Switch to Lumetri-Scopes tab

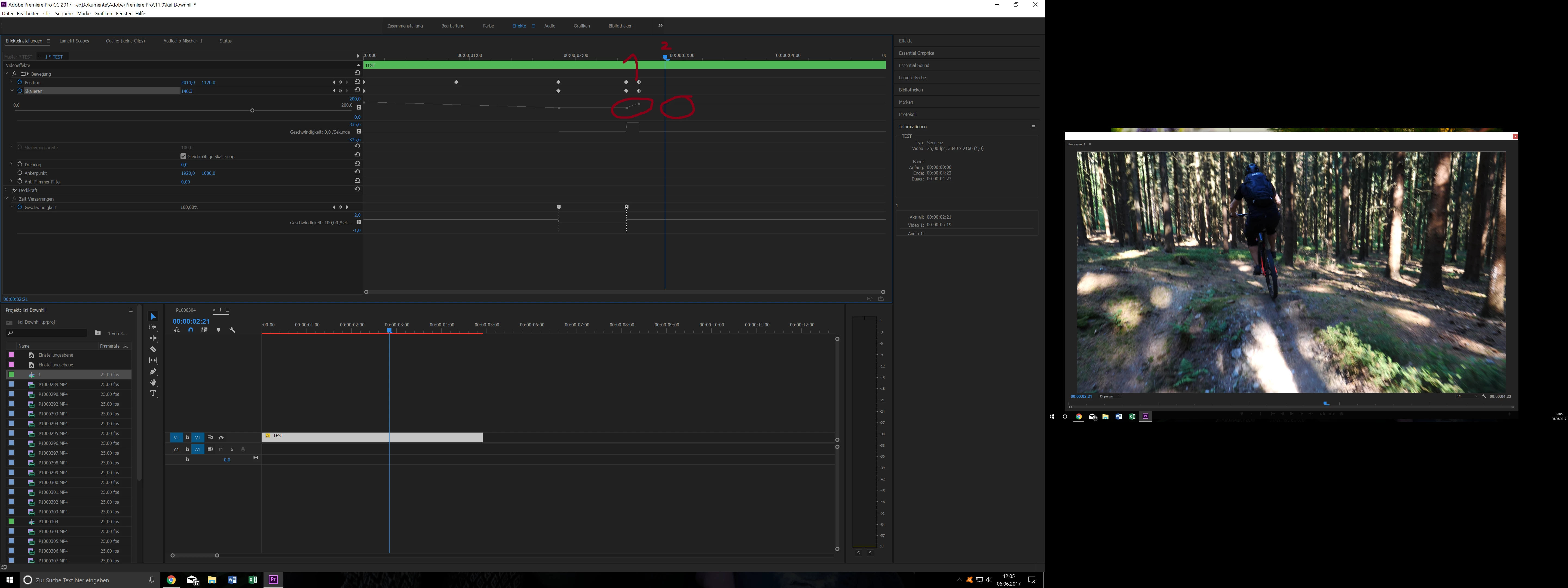(x=74, y=41)
